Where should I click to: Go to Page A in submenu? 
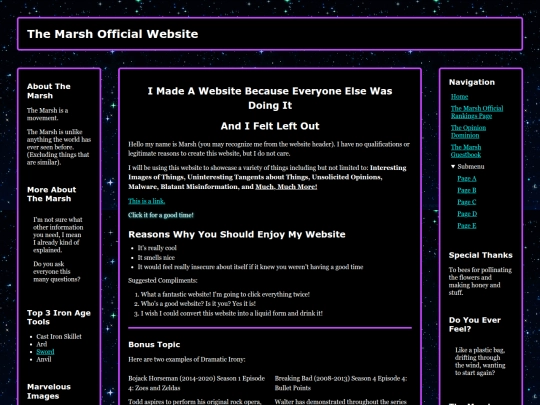[x=467, y=178]
